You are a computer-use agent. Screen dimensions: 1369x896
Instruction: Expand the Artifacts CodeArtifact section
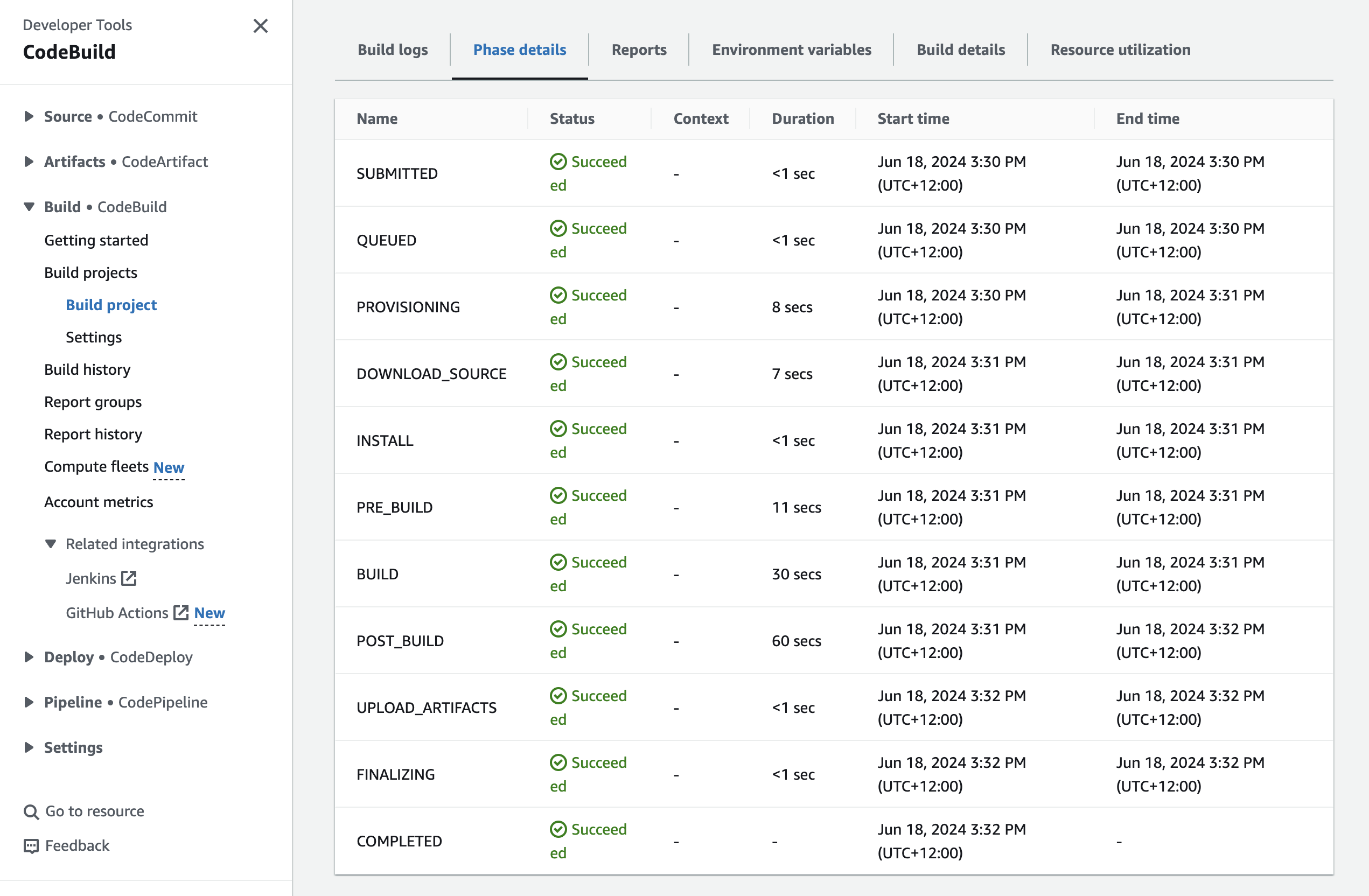tap(29, 162)
